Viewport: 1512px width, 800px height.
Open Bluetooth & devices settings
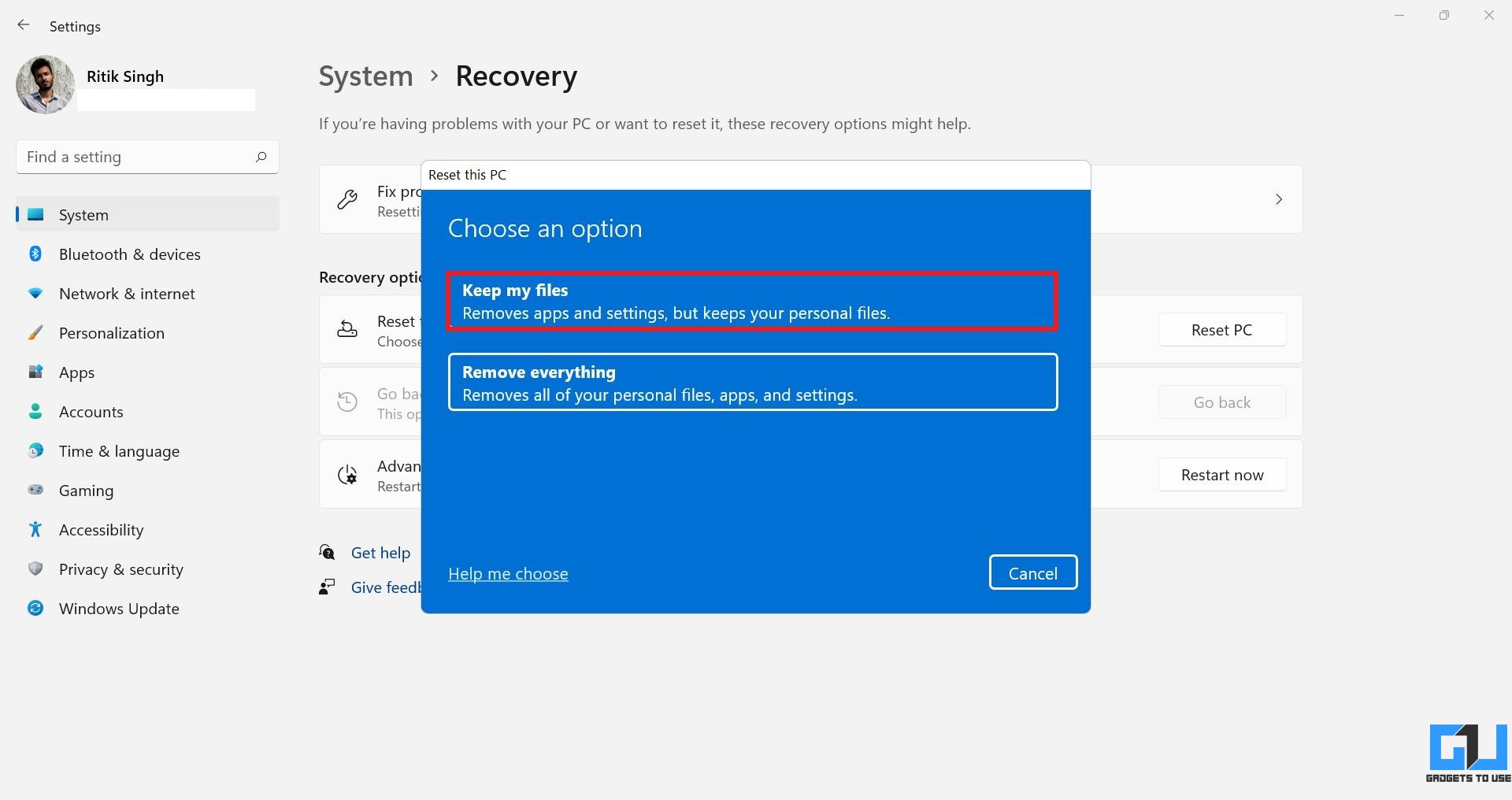147,254
